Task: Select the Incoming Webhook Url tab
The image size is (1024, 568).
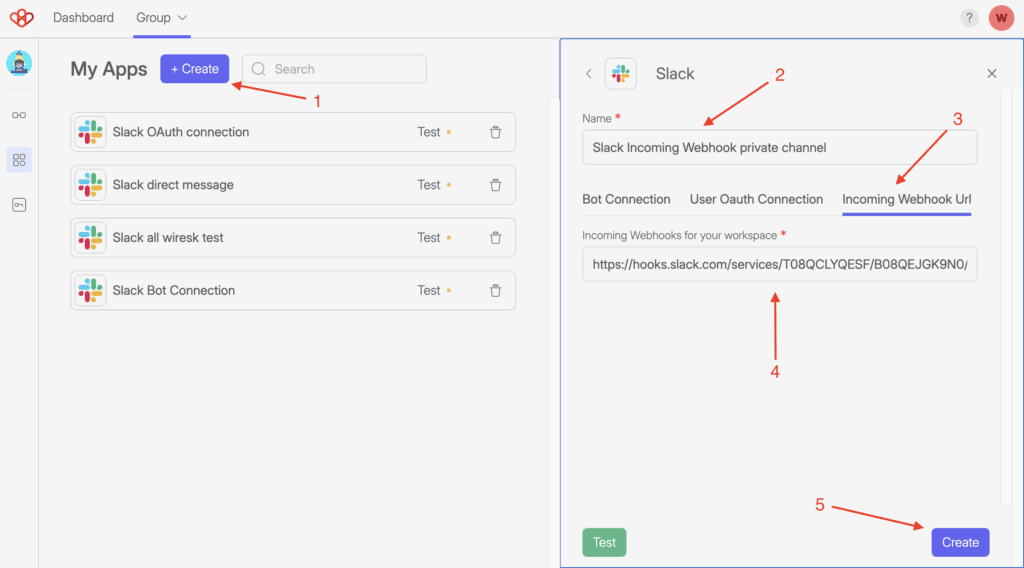Action: [x=906, y=199]
